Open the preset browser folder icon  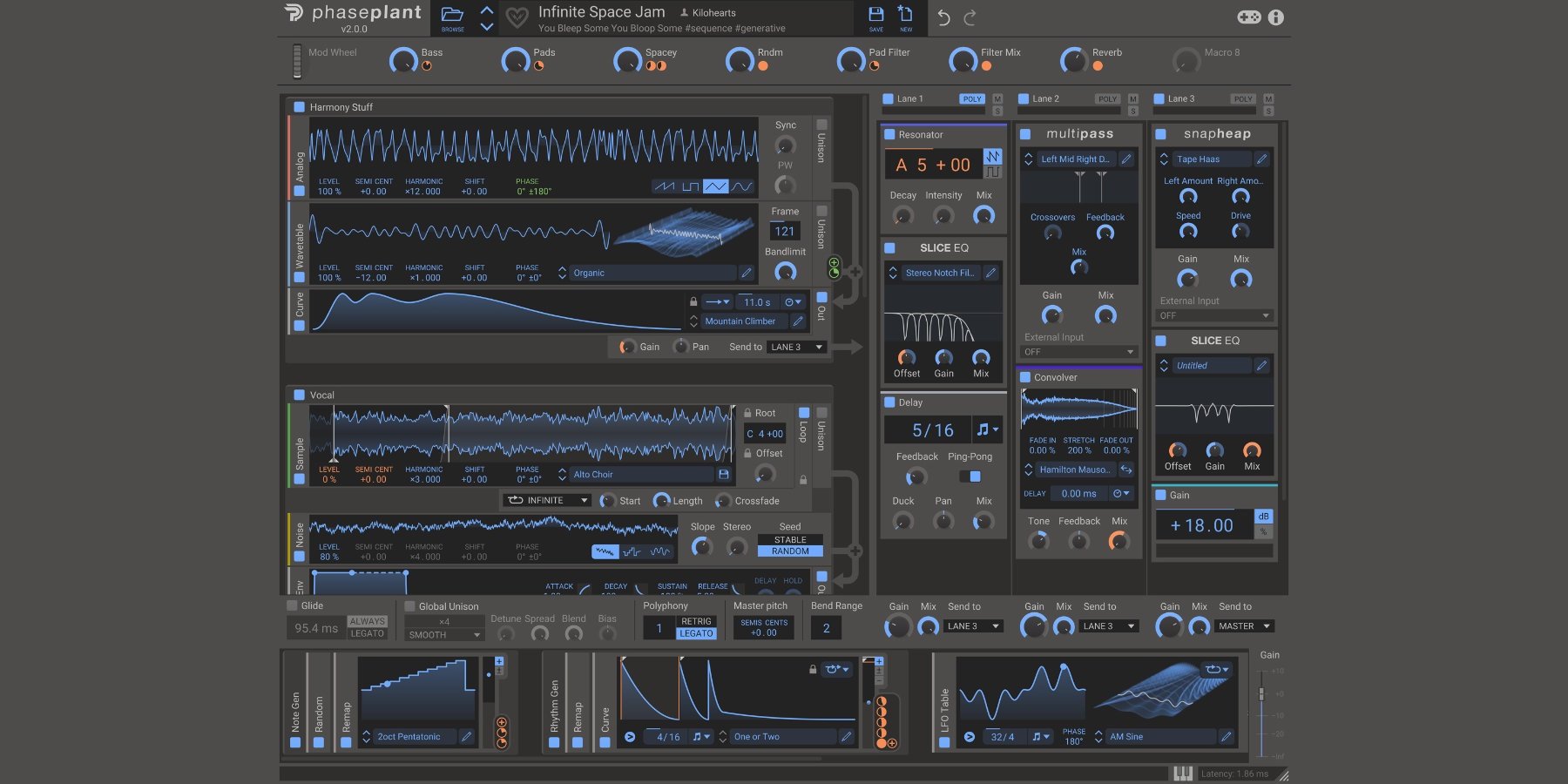click(x=451, y=14)
